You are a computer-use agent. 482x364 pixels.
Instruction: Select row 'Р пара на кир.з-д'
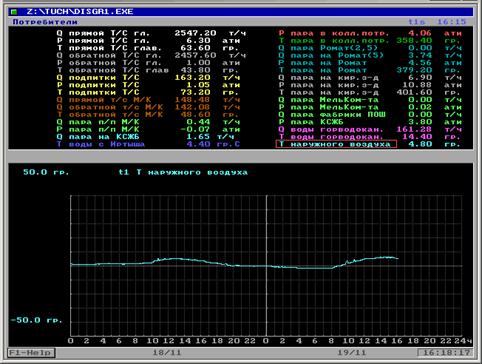(370, 85)
